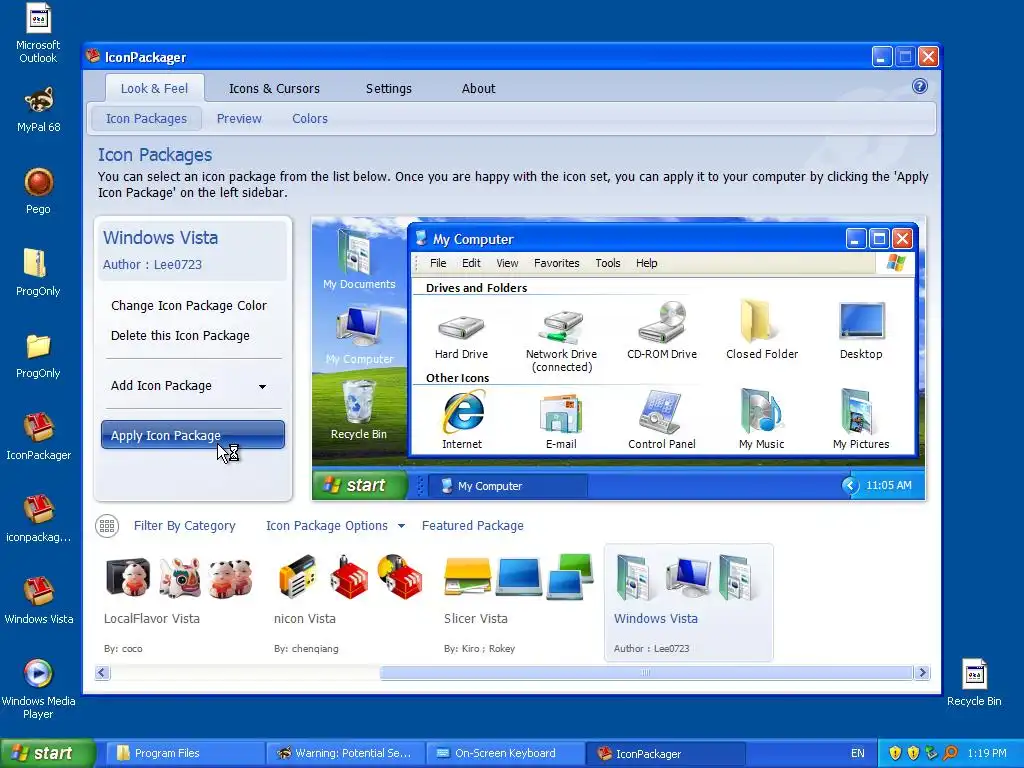The width and height of the screenshot is (1024, 768).
Task: Select the Icon Packages sub-tab
Action: (x=146, y=118)
